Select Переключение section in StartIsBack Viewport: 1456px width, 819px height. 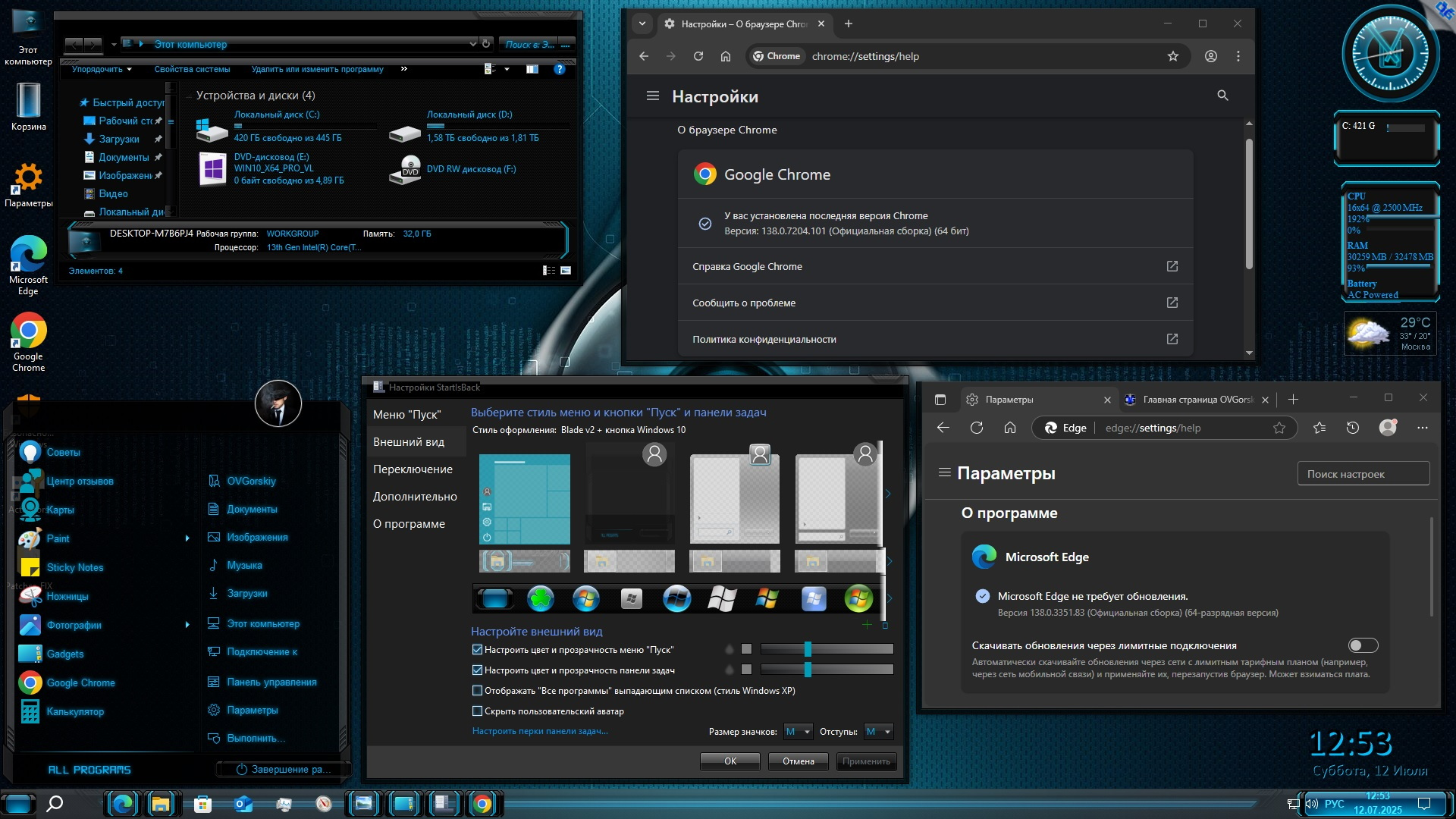pyautogui.click(x=413, y=469)
